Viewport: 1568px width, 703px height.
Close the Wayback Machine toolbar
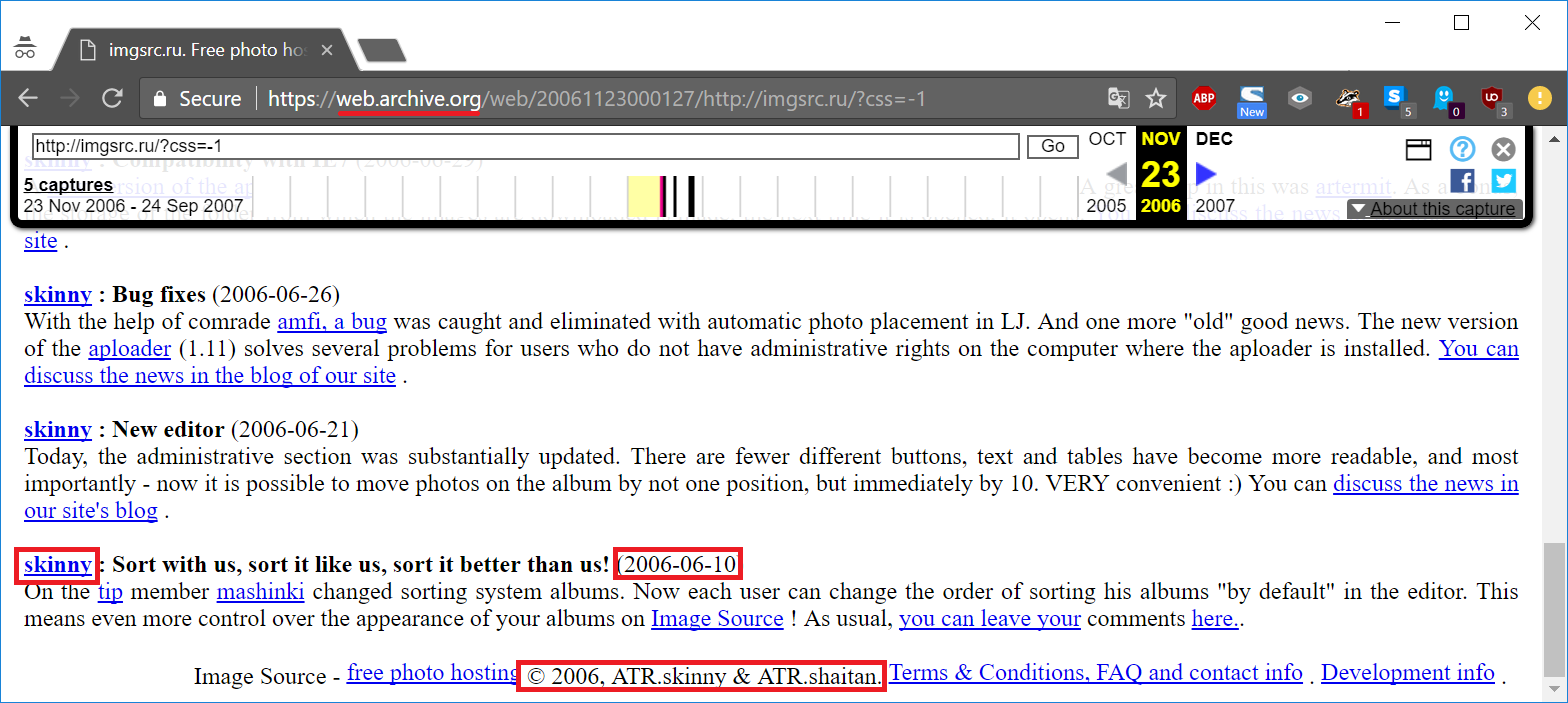click(1503, 149)
